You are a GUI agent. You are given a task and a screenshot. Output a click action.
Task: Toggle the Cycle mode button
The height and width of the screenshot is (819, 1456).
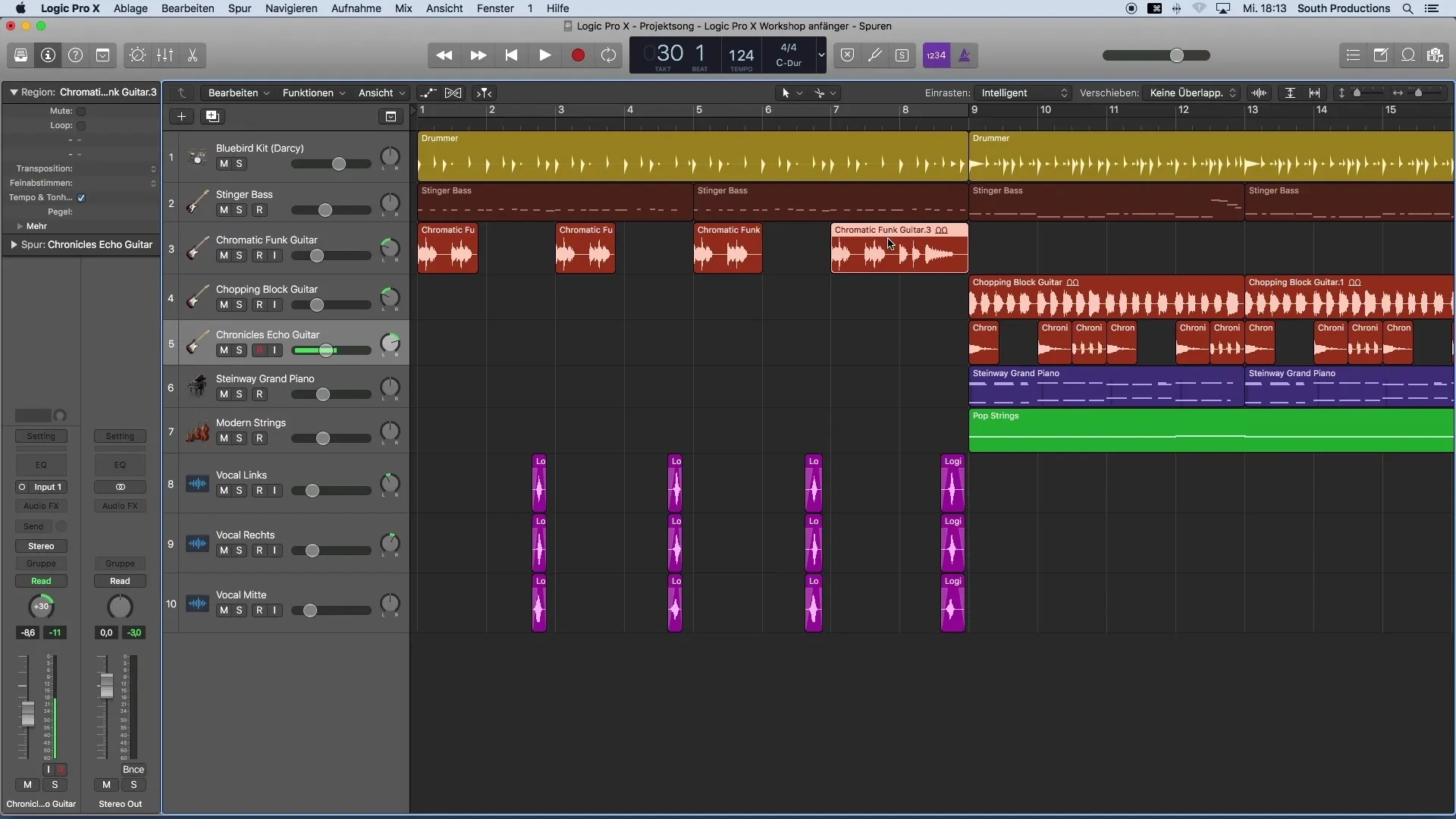[x=608, y=55]
